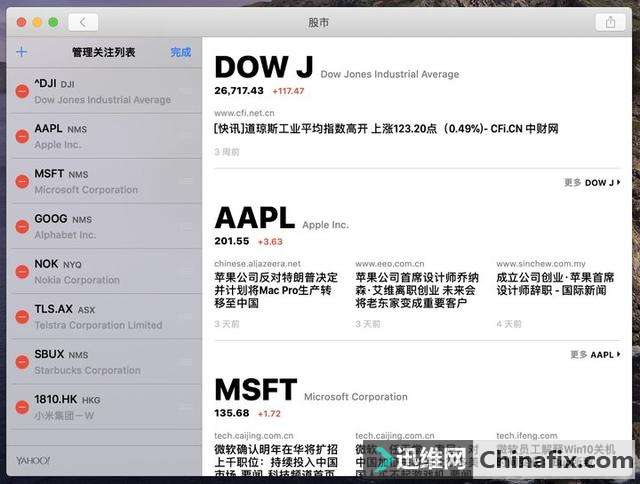This screenshot has width=640, height=484.
Task: Click the chinese.aljazeera.net source label
Action: (x=257, y=264)
